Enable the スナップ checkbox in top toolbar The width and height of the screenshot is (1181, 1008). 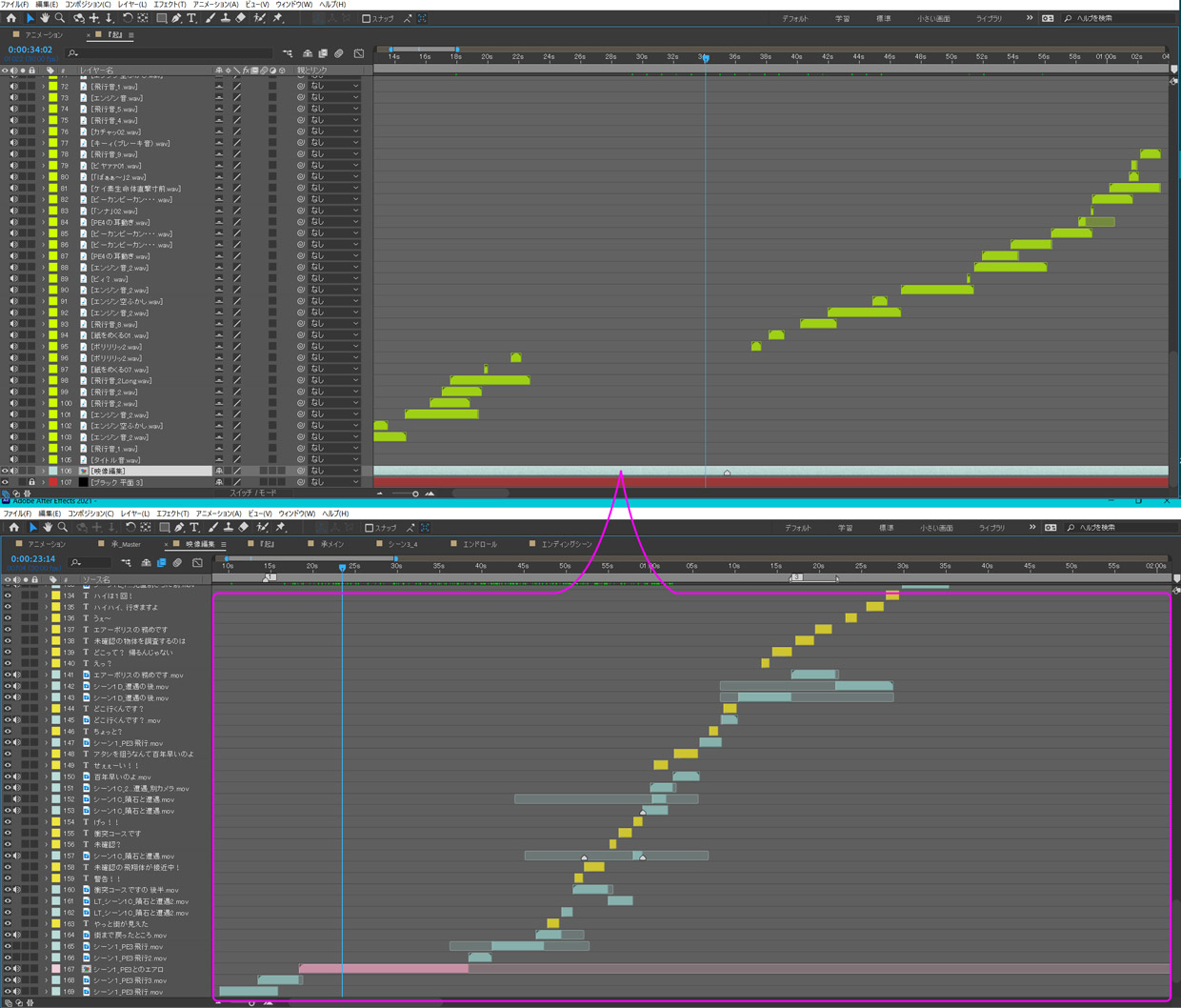coord(367,19)
